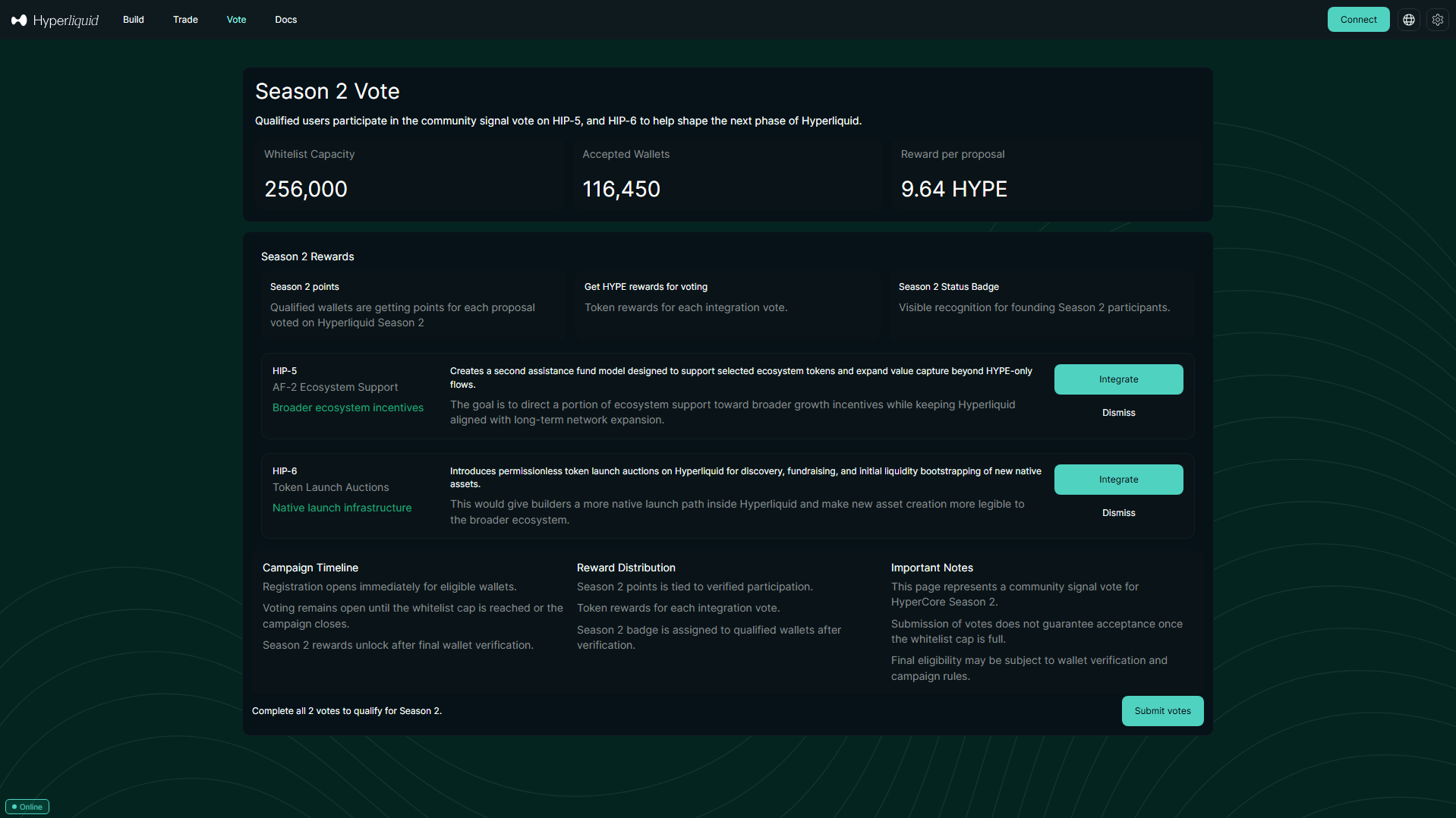Screen dimensions: 1456x818
Task: Click the 'HIP-6' proposal label
Action: [x=284, y=471]
